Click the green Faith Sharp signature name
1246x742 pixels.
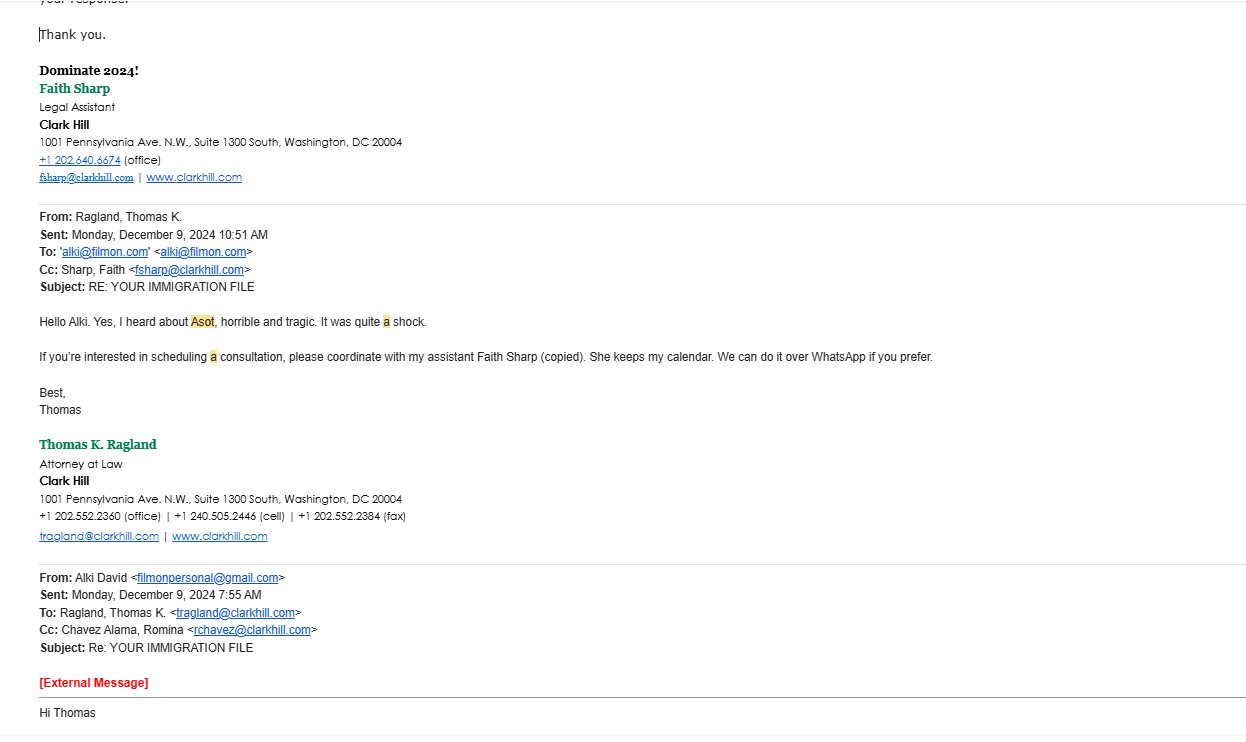pyautogui.click(x=75, y=89)
